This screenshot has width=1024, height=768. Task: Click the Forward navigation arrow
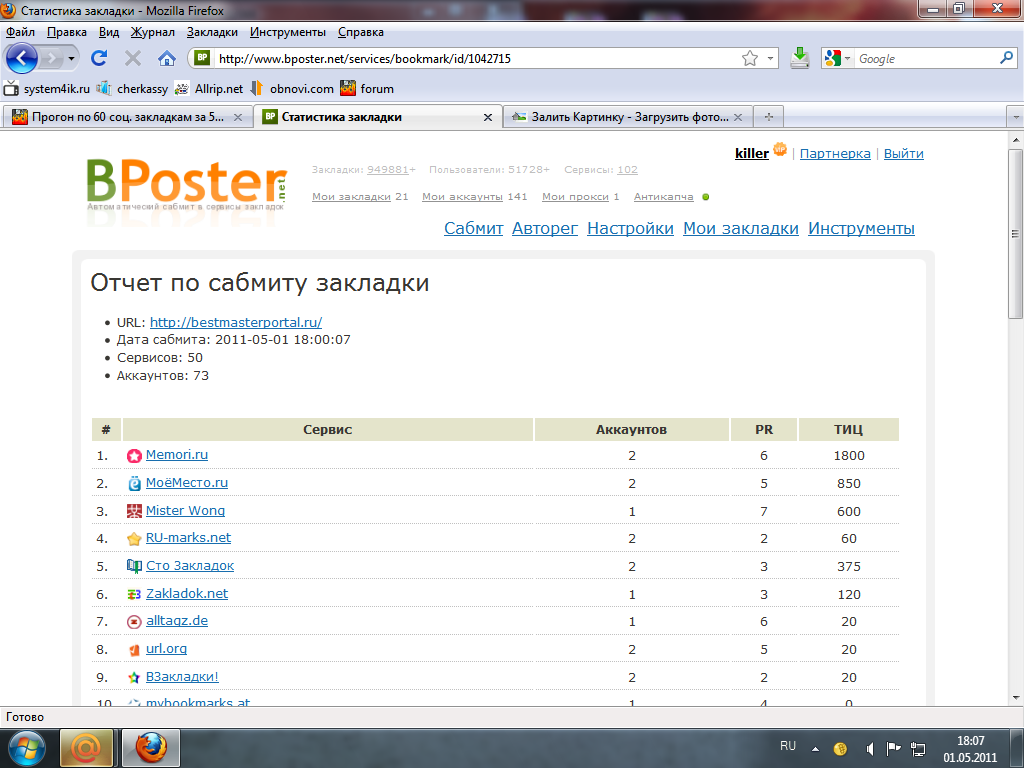coord(51,59)
